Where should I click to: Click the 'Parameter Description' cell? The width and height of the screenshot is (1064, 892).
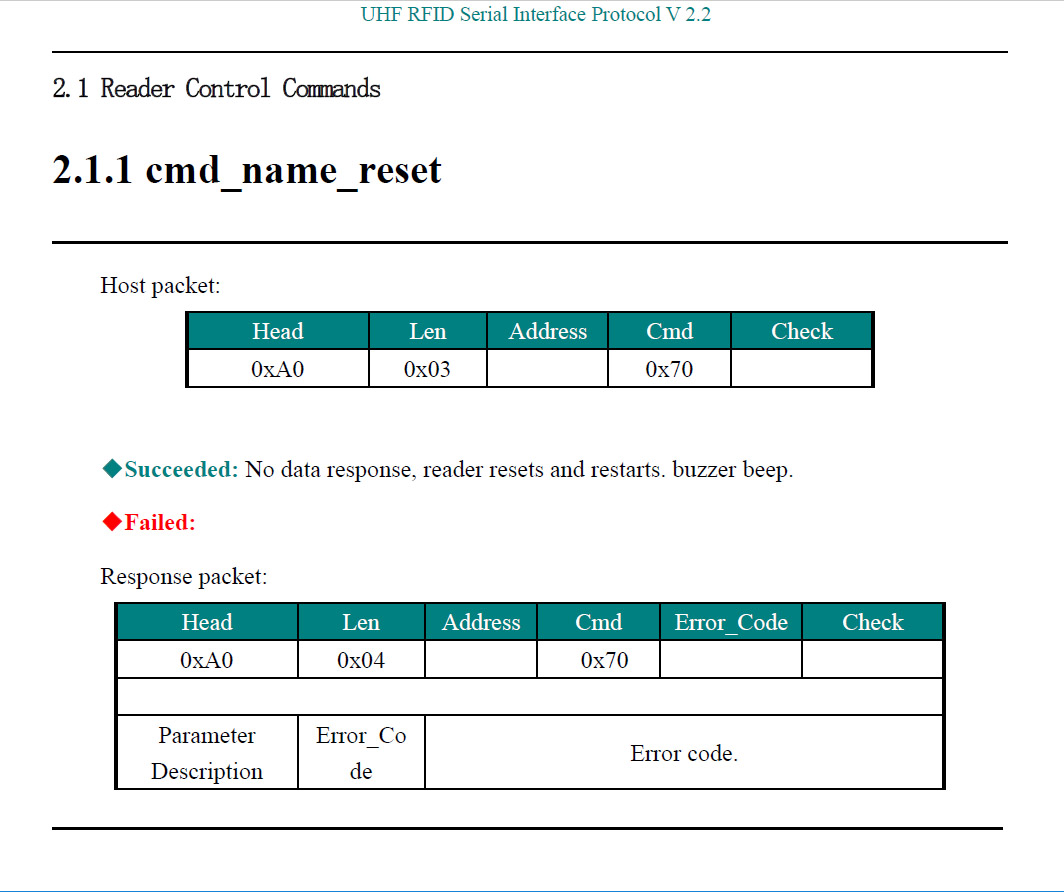[207, 753]
